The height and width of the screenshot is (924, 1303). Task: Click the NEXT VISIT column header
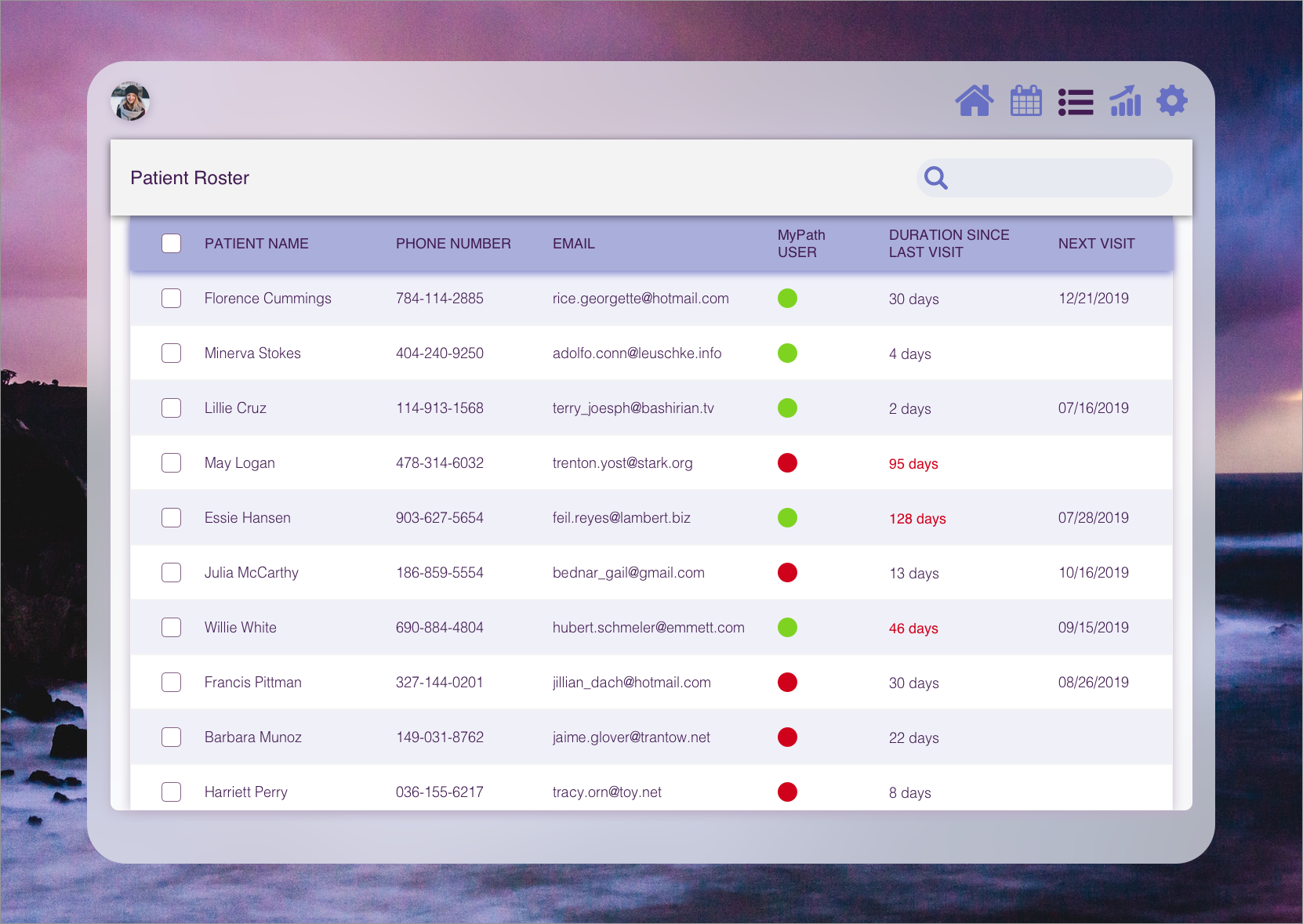coord(1096,244)
